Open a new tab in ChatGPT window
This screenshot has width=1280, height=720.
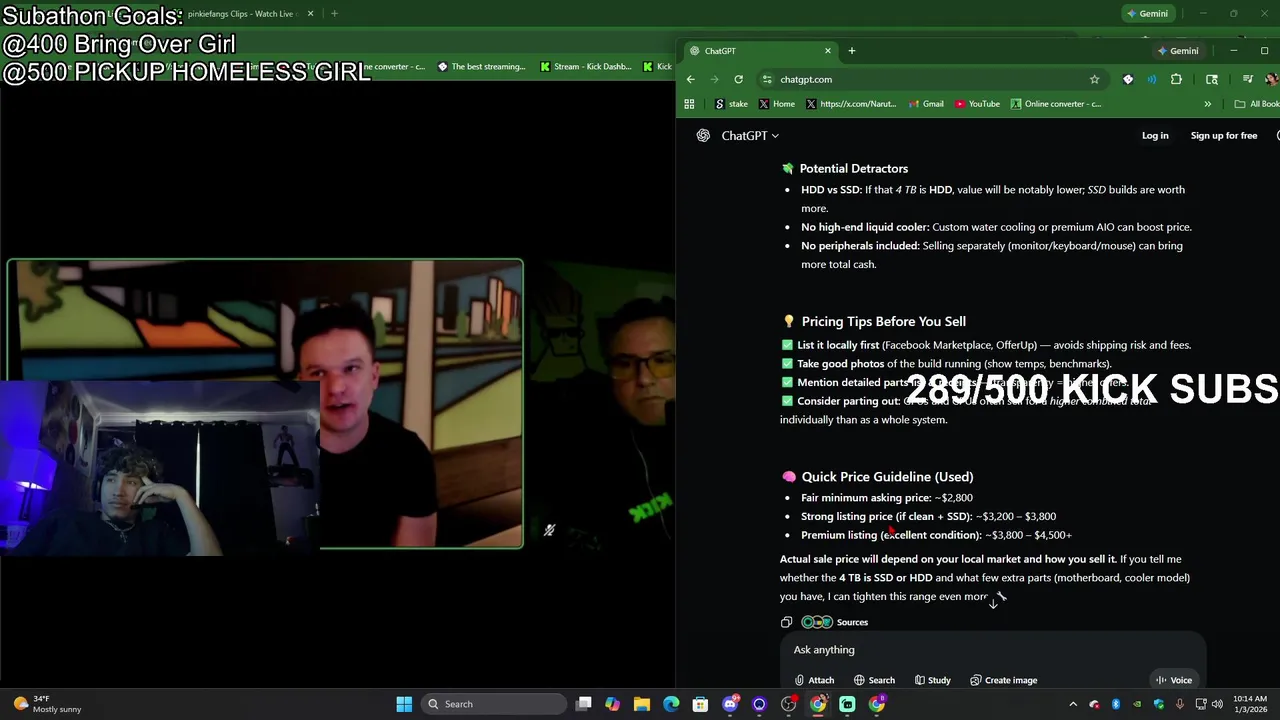coord(852,51)
